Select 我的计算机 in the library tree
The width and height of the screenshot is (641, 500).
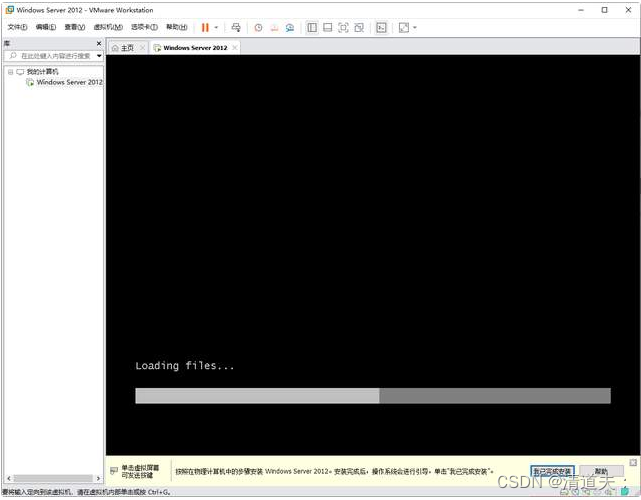pyautogui.click(x=43, y=72)
